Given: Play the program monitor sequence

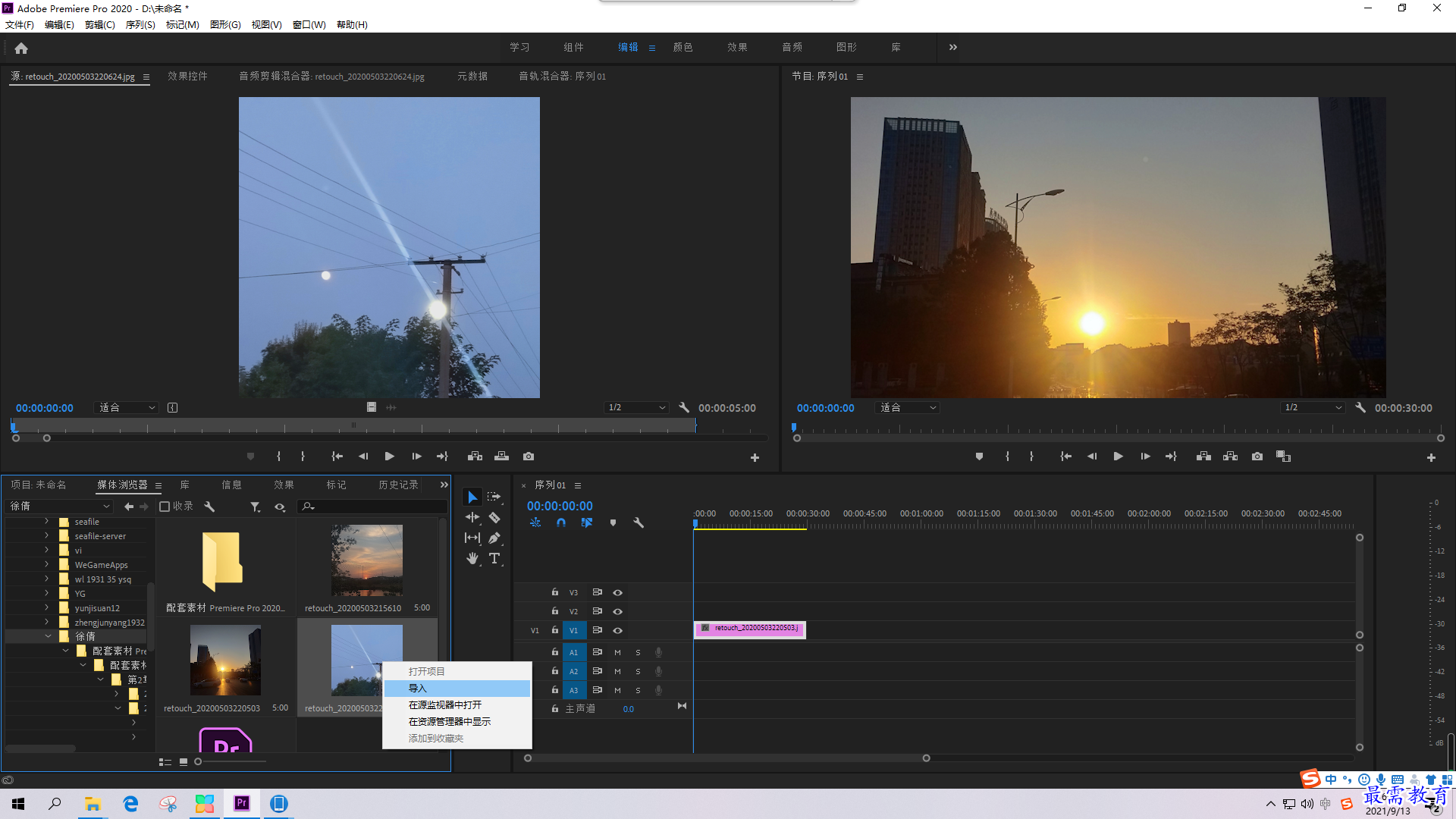Looking at the screenshot, I should 1118,457.
